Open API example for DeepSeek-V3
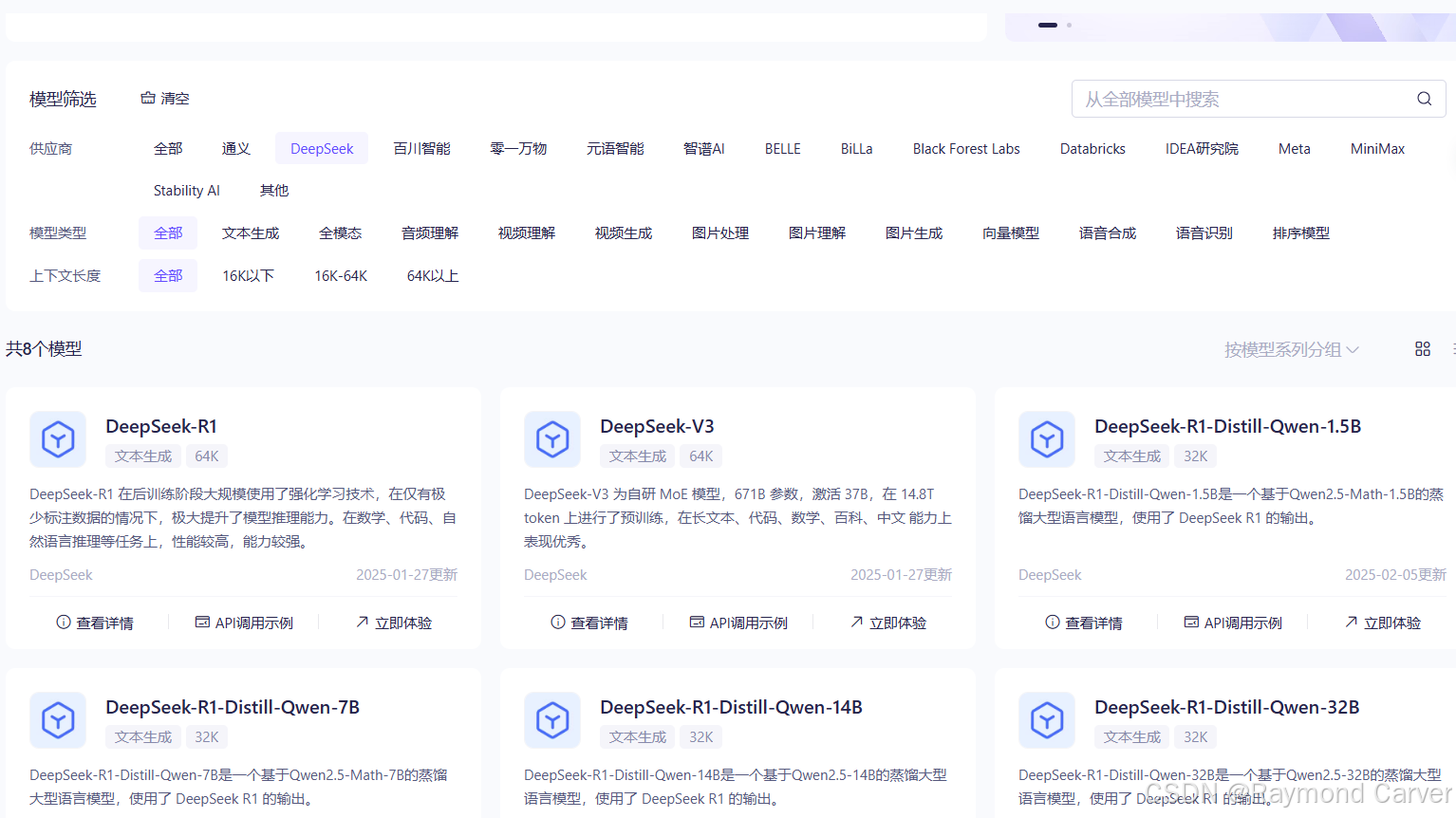Viewport: 1456px width, 818px height. click(738, 623)
